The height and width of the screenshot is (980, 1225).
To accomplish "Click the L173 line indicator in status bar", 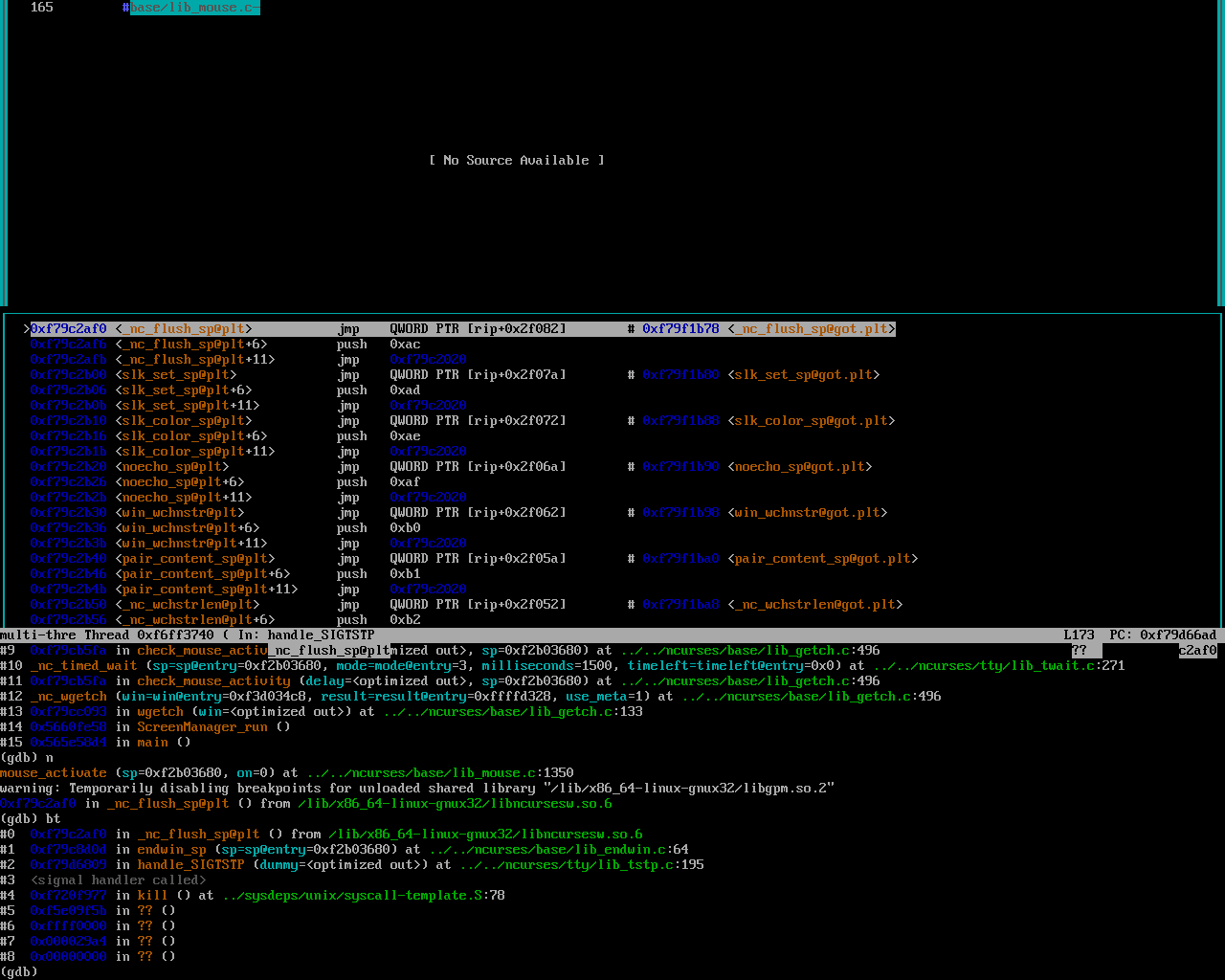I will (x=1079, y=635).
